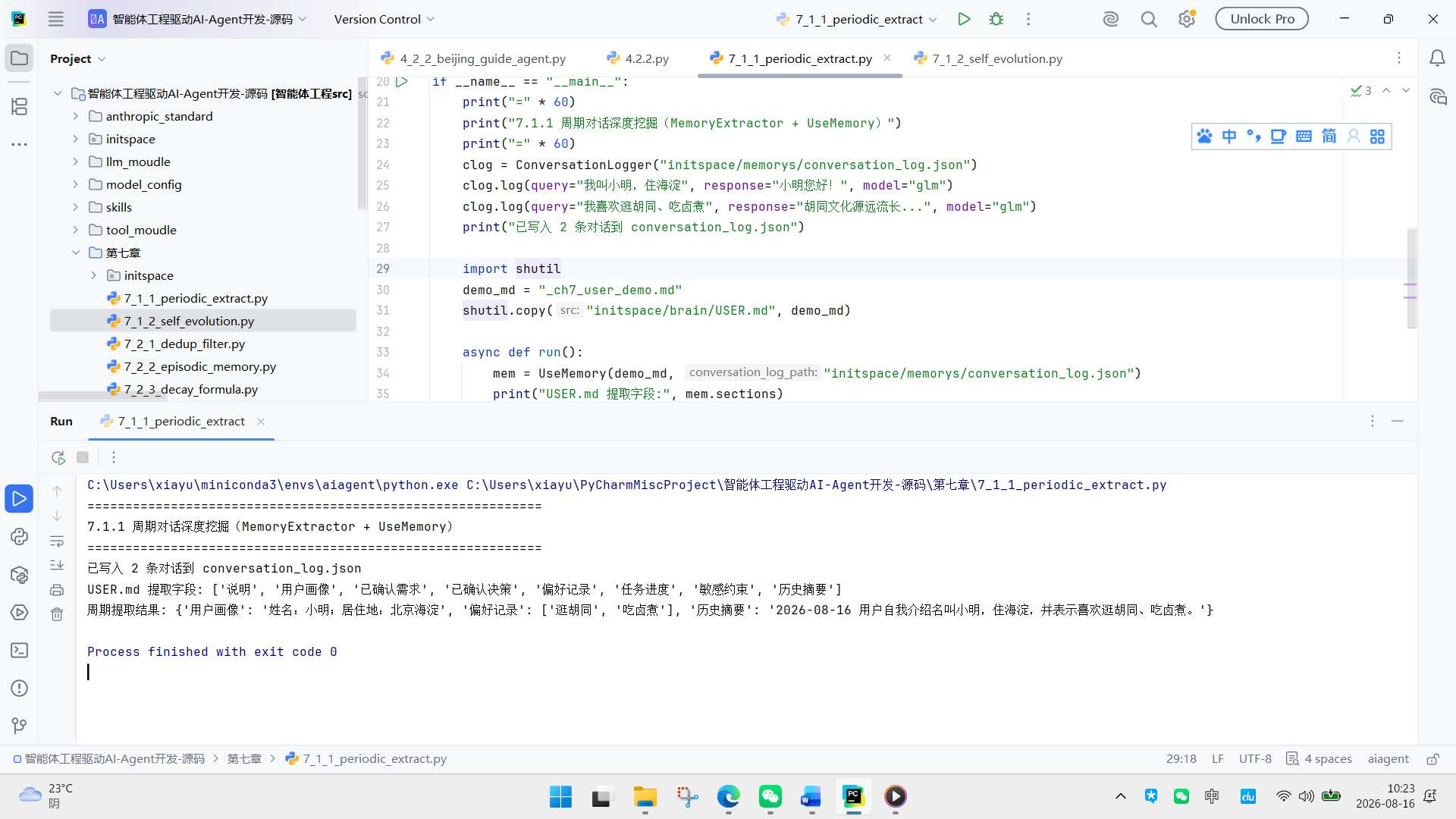
Task: Switch to 4_2_2_beijing_guide_agent.py tab
Action: coord(474,58)
